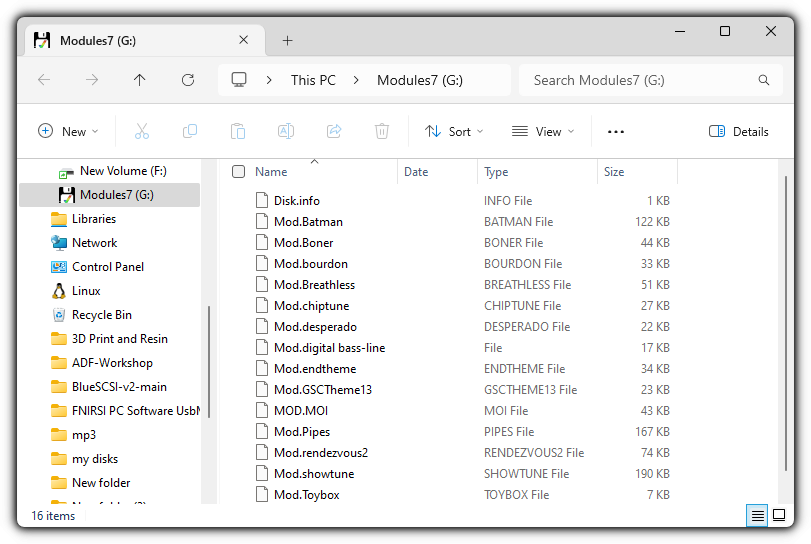Image resolution: width=811 pixels, height=544 pixels.
Task: Click the Delete trash can icon
Action: [x=382, y=131]
